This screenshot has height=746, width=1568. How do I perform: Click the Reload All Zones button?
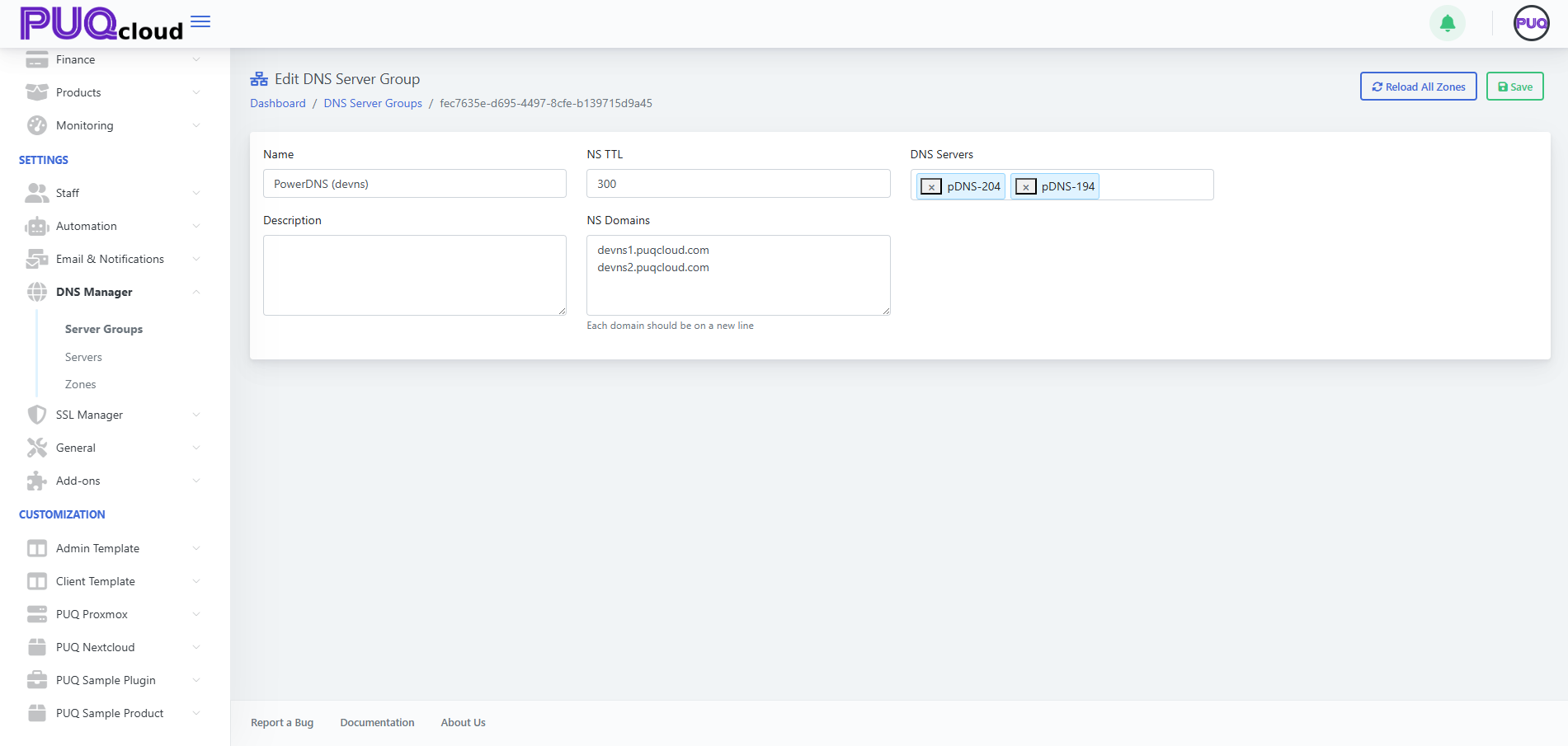(x=1418, y=87)
